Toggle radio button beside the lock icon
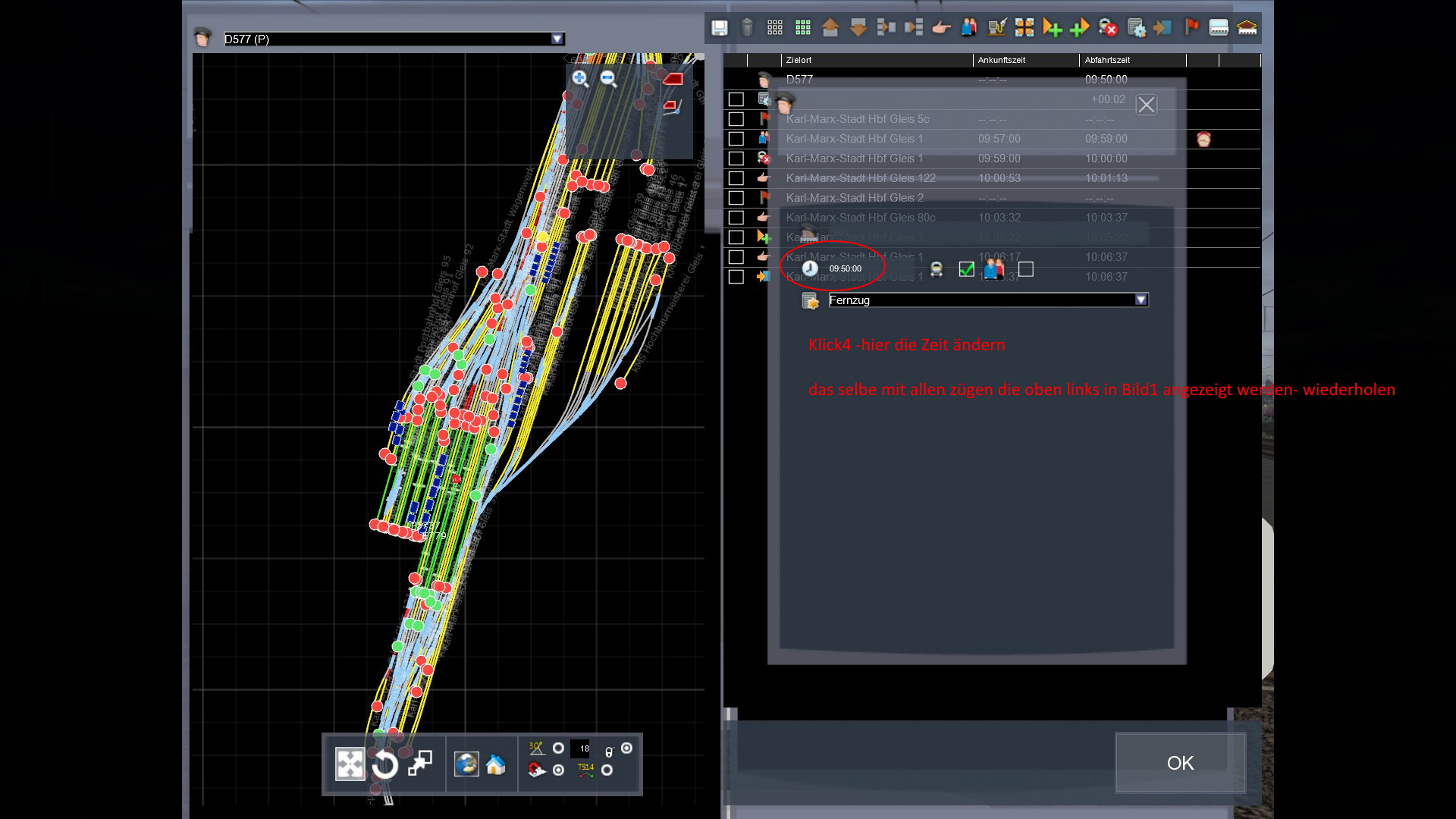Image resolution: width=1456 pixels, height=819 pixels. click(626, 748)
